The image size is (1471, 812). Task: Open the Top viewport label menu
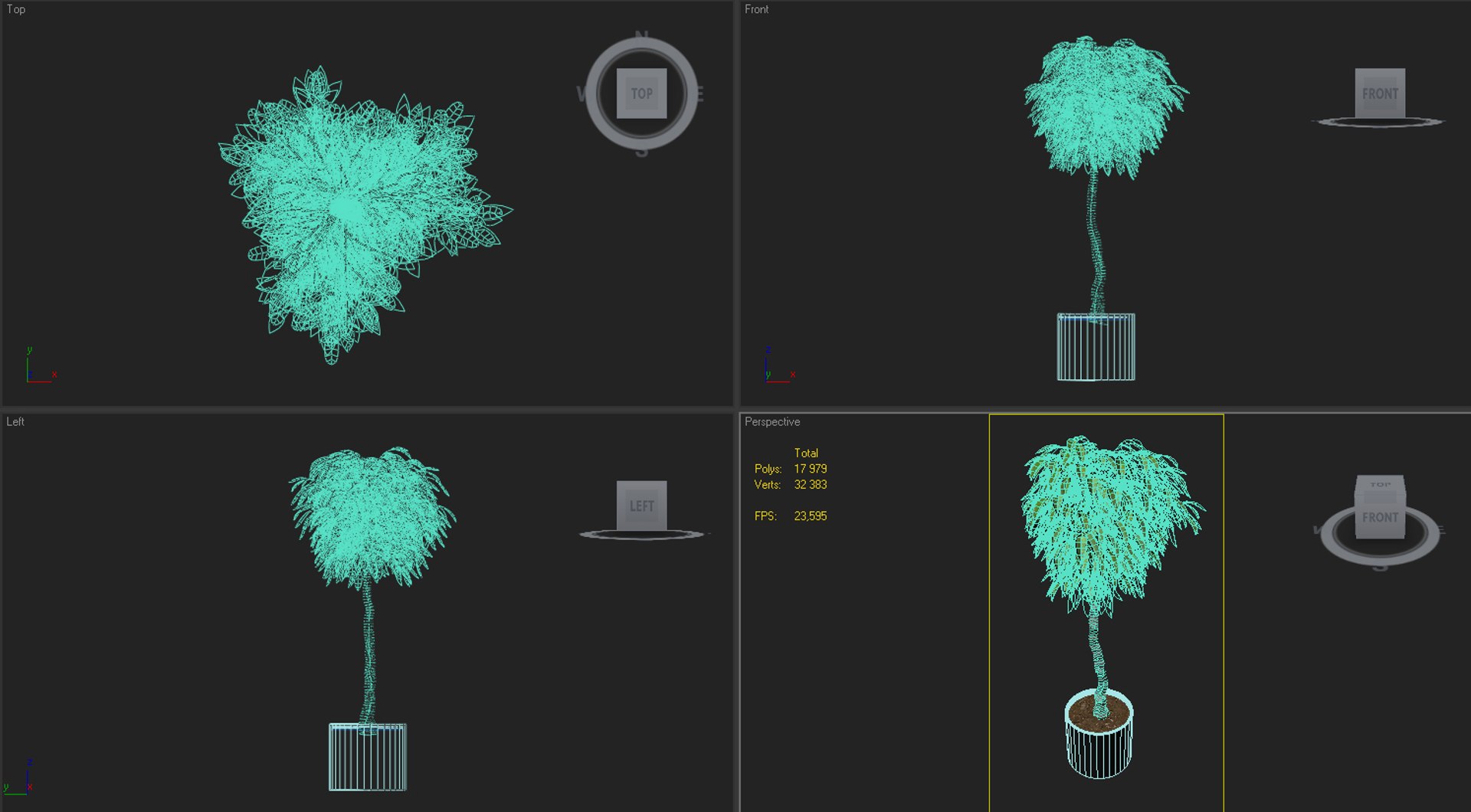point(16,9)
